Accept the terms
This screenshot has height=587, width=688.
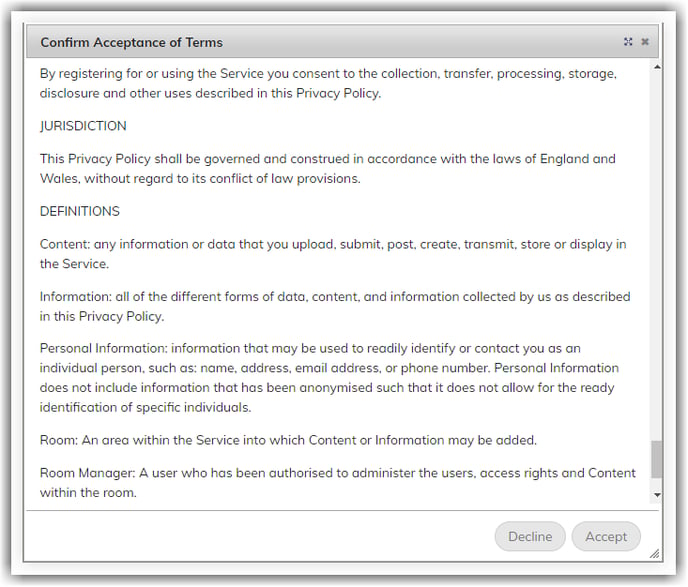606,537
